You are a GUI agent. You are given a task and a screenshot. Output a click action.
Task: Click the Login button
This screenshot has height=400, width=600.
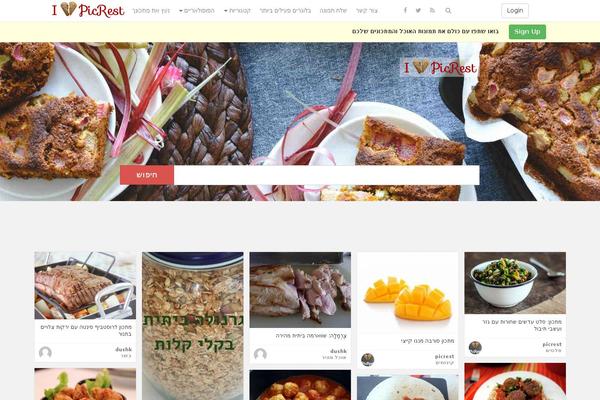coord(515,11)
